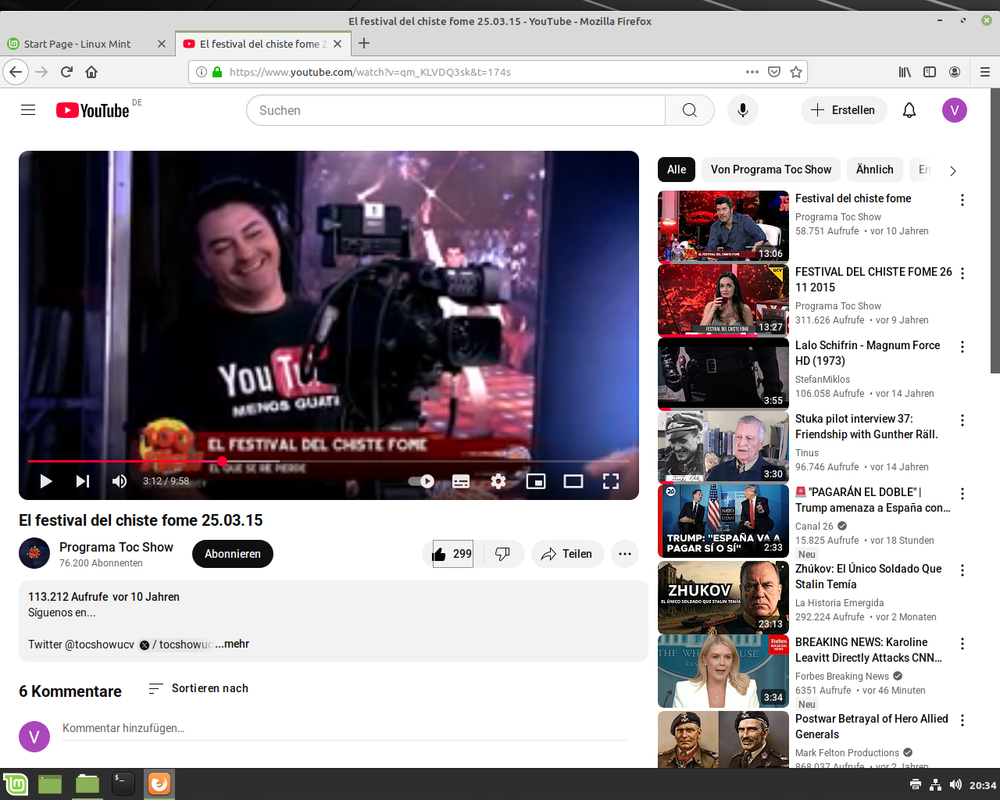Image resolution: width=1000 pixels, height=800 pixels.
Task: Go to YouTube home logo
Action: point(93,110)
